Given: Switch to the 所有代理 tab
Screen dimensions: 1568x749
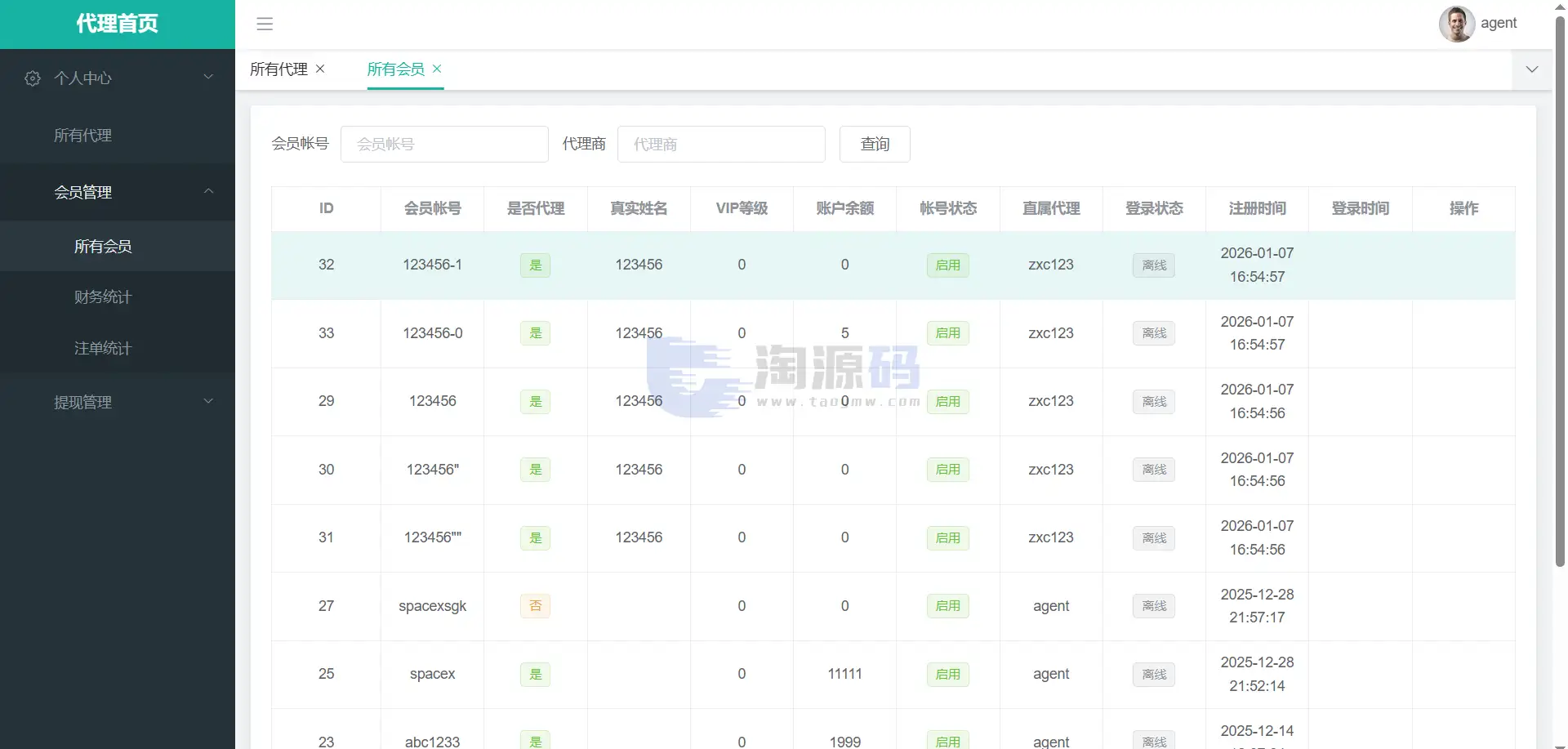Looking at the screenshot, I should click(x=278, y=69).
